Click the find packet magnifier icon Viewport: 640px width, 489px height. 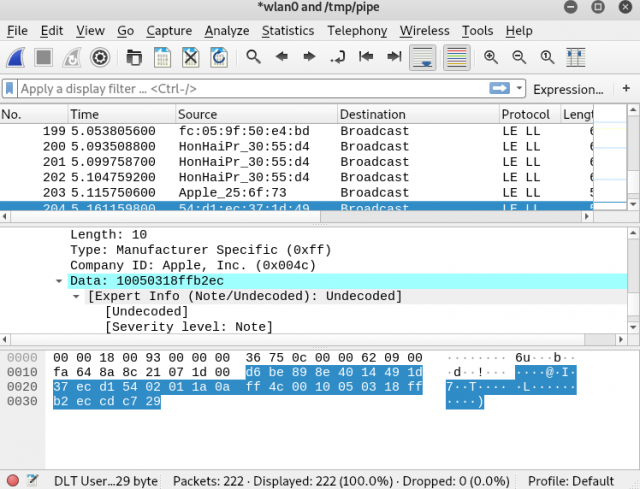[254, 57]
